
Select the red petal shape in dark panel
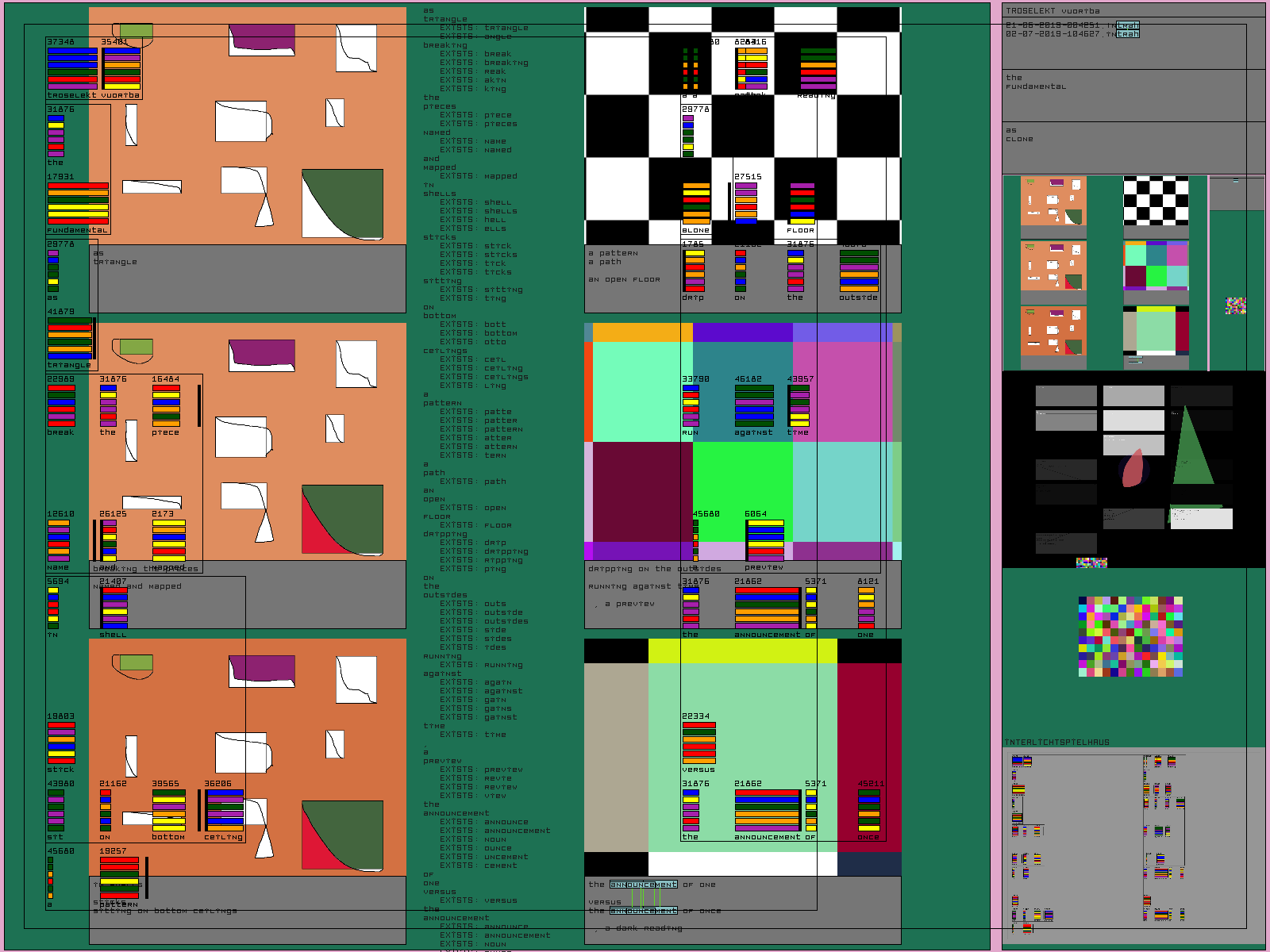(x=1133, y=468)
